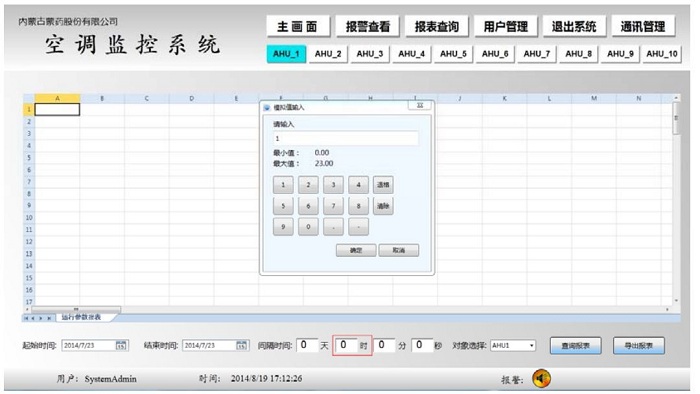
Task: Click the 导出报表 export report button
Action: click(x=638, y=346)
